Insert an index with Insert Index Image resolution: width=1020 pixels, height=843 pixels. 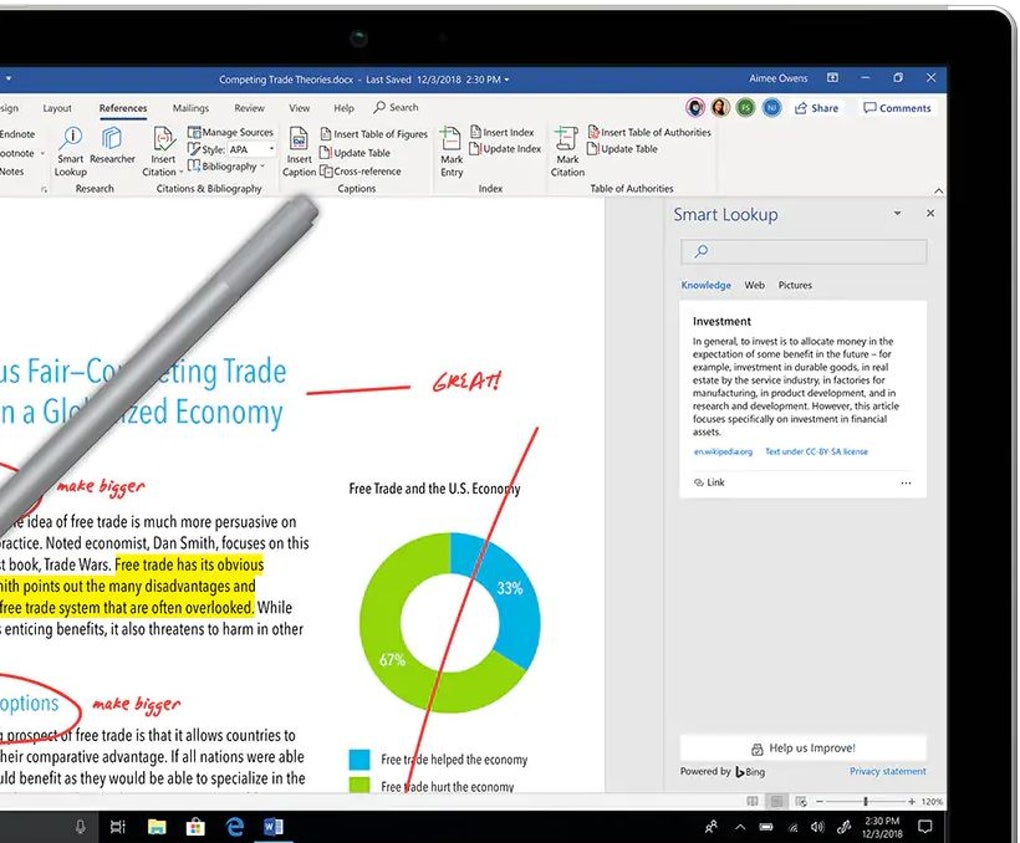506,131
